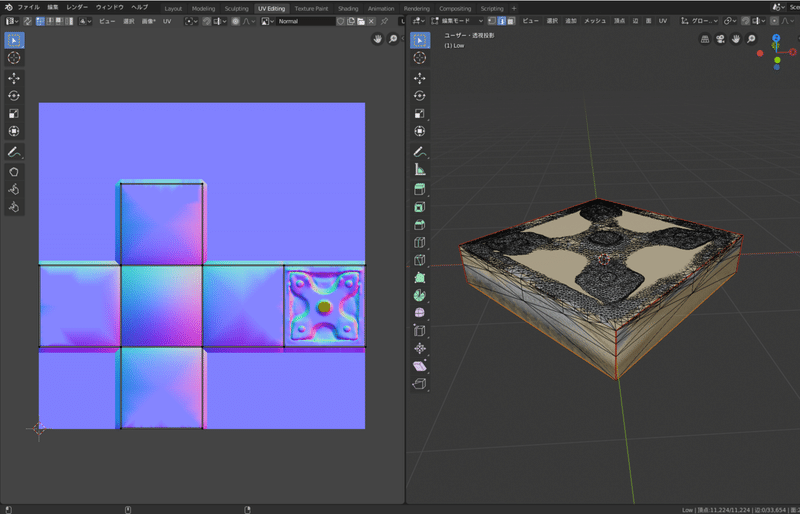The image size is (800, 514).
Task: Activate the Rotate tool in UV editor
Action: point(14,95)
